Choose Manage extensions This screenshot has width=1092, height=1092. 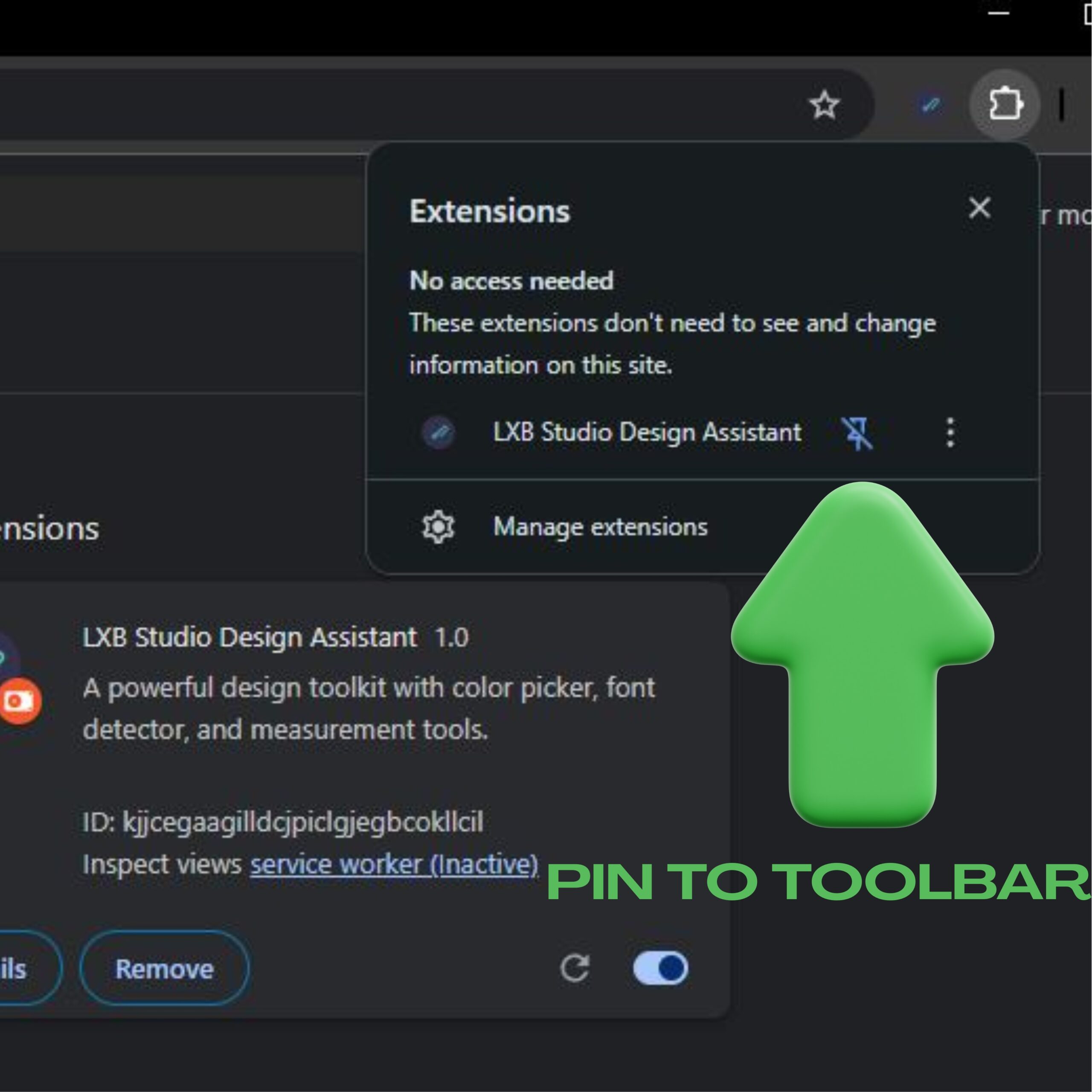coord(600,527)
